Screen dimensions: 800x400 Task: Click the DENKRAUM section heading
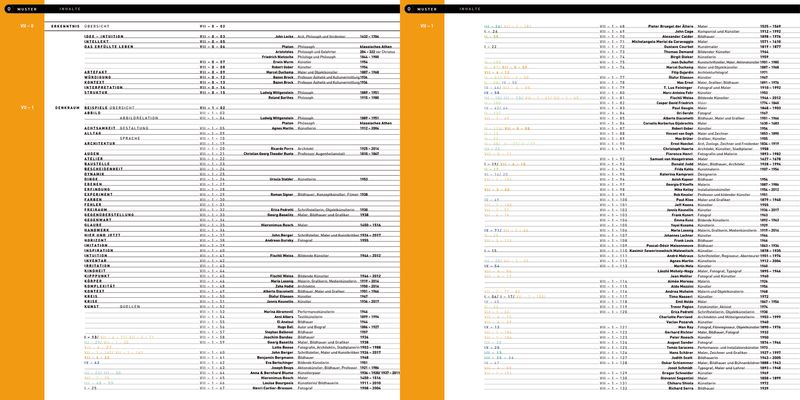tap(66, 108)
